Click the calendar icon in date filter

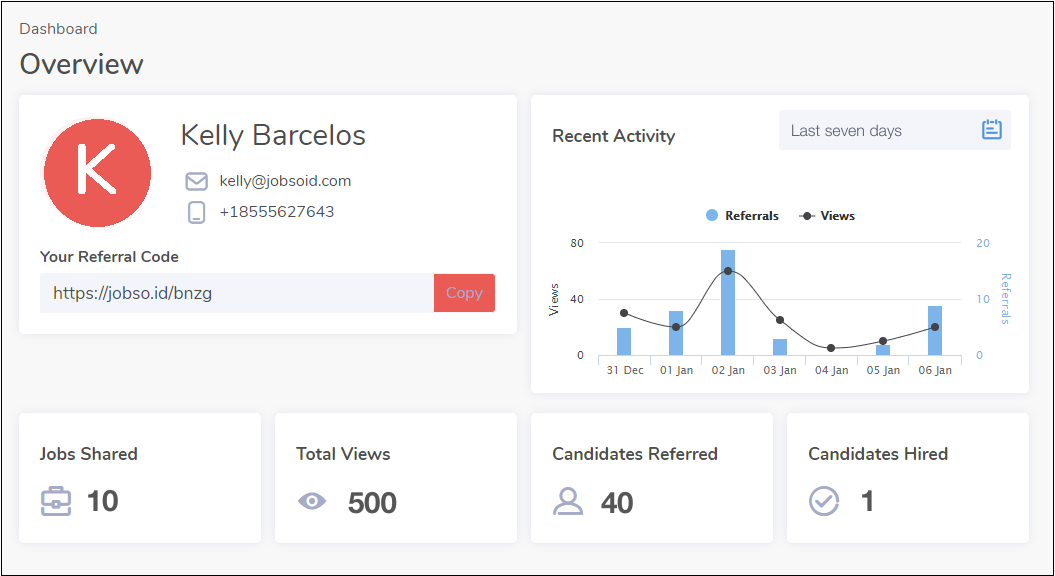point(991,130)
